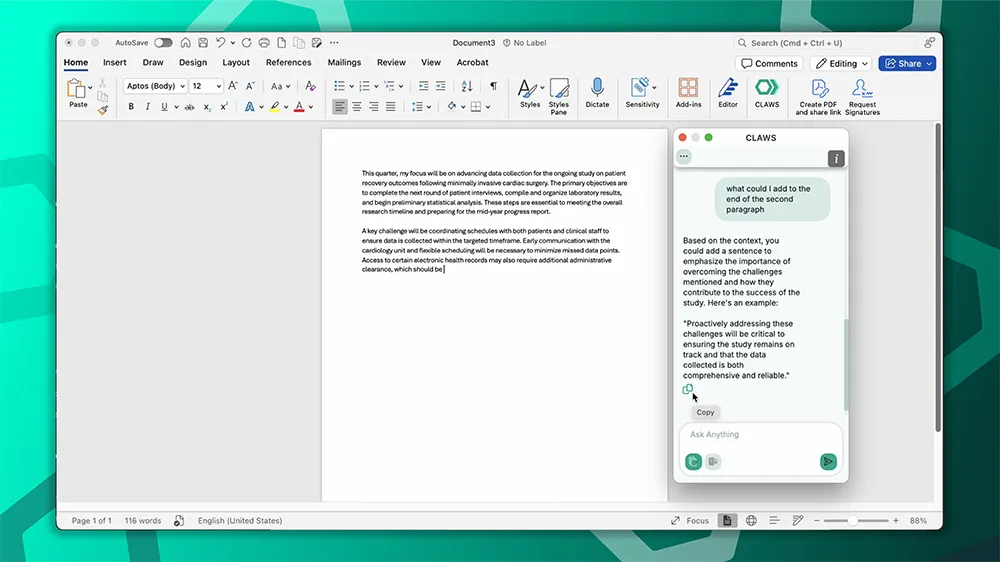The width and height of the screenshot is (1000, 562).
Task: Open the Styles Pane
Action: pyautogui.click(x=559, y=97)
